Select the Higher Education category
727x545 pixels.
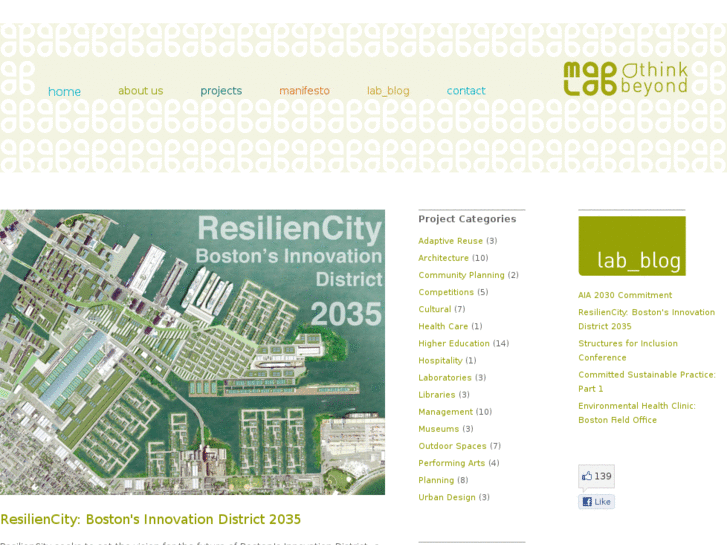(x=454, y=344)
